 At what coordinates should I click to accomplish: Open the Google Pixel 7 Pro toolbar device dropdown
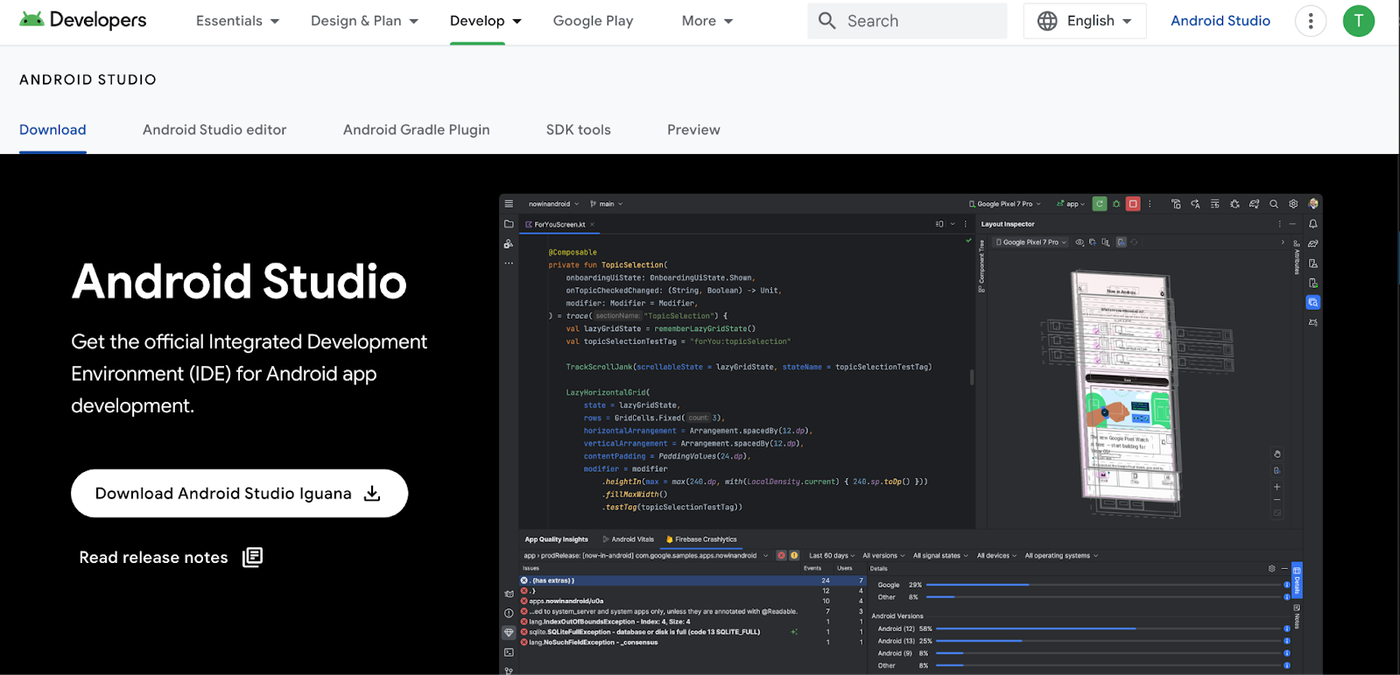point(1005,204)
